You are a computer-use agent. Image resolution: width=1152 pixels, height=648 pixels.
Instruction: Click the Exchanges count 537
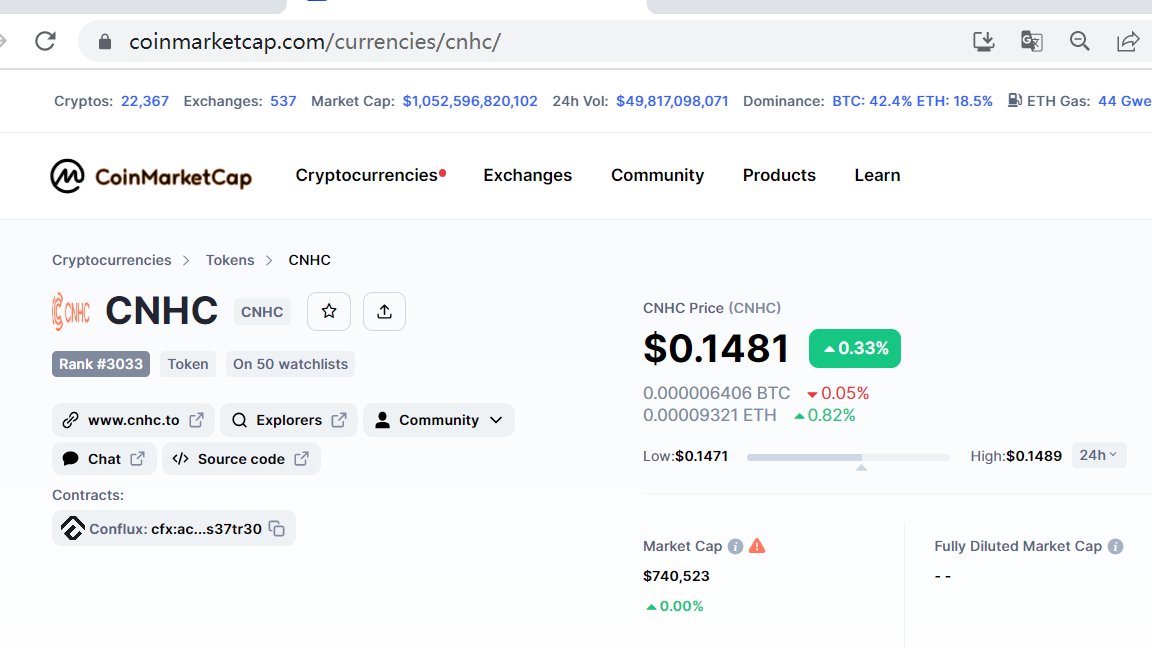[x=283, y=101]
